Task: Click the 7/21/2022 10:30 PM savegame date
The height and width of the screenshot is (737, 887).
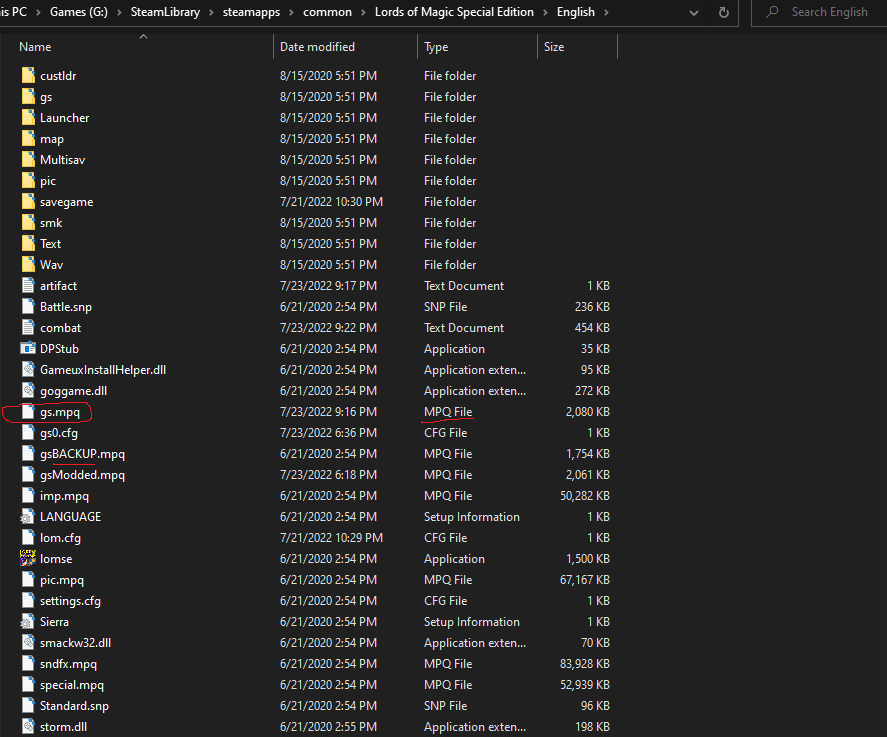Action: [331, 202]
